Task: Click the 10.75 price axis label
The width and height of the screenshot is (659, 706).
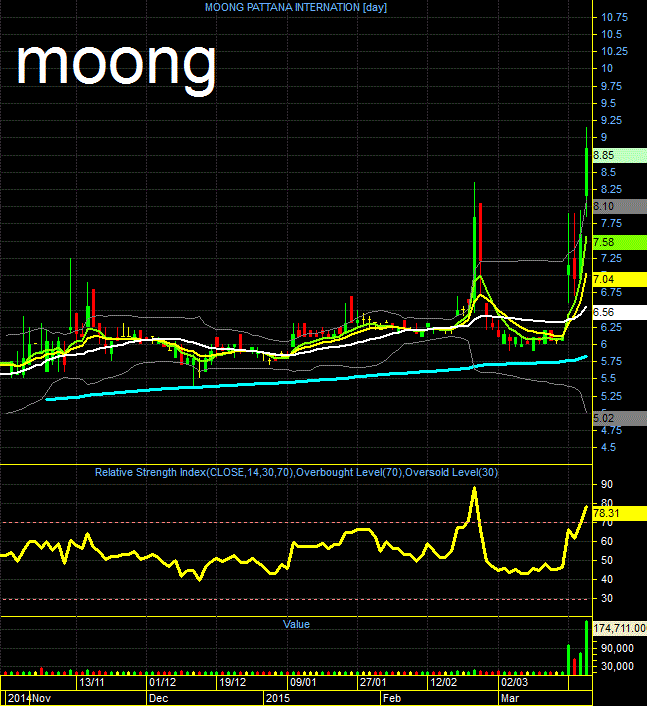Action: (x=614, y=18)
